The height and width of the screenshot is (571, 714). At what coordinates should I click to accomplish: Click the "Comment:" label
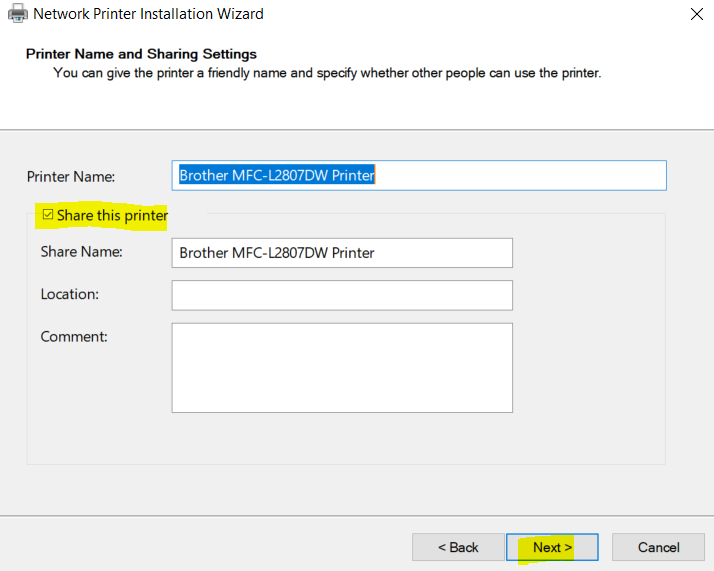pos(74,336)
